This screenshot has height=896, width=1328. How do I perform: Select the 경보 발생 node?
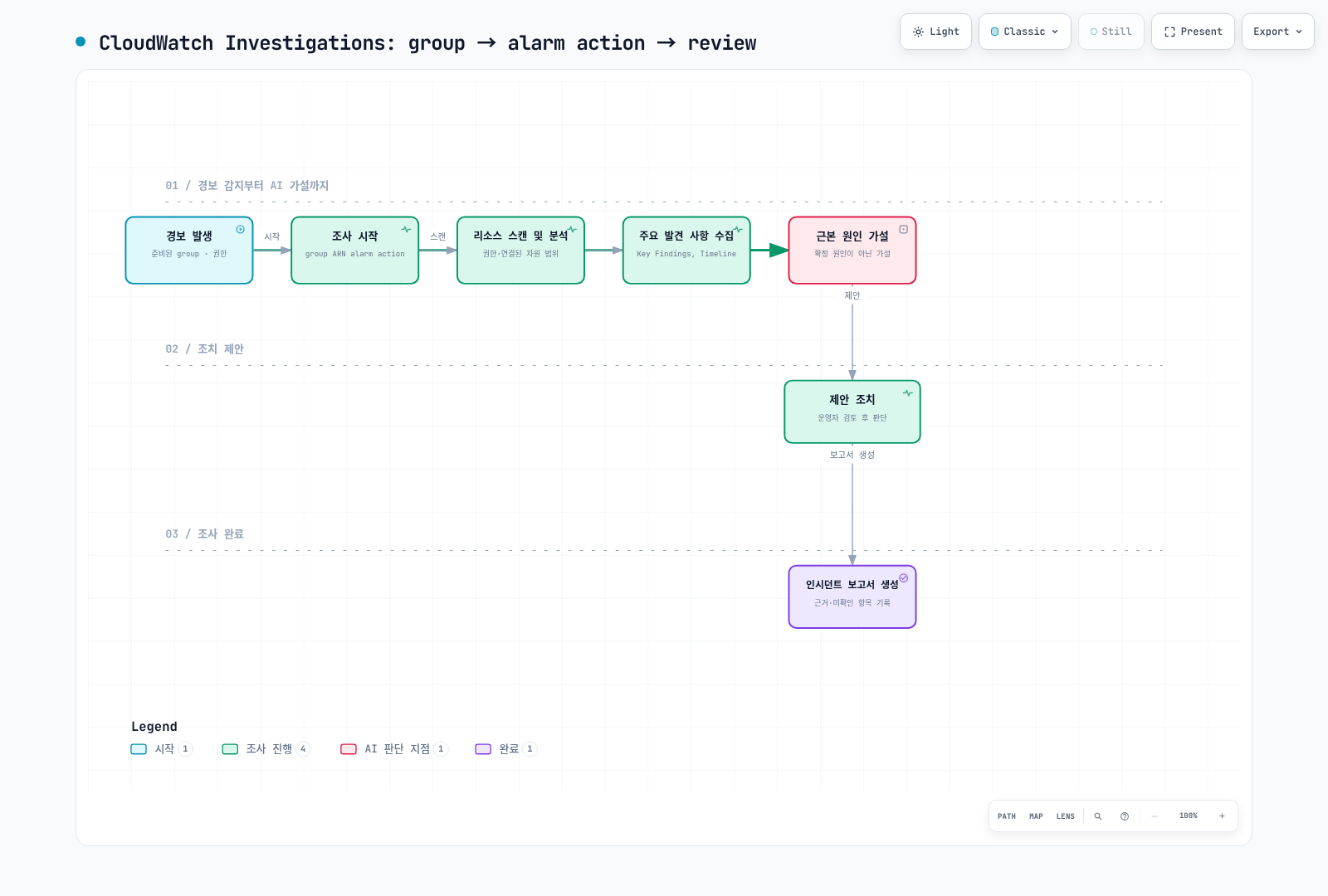pos(189,251)
